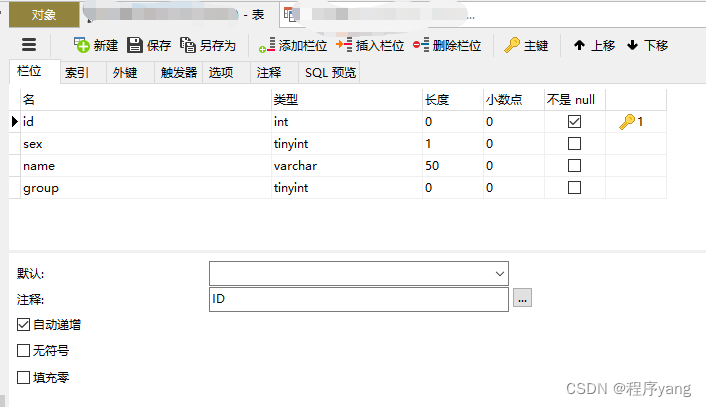The image size is (706, 407).
Task: Click the table icon in second tab
Action: [289, 14]
